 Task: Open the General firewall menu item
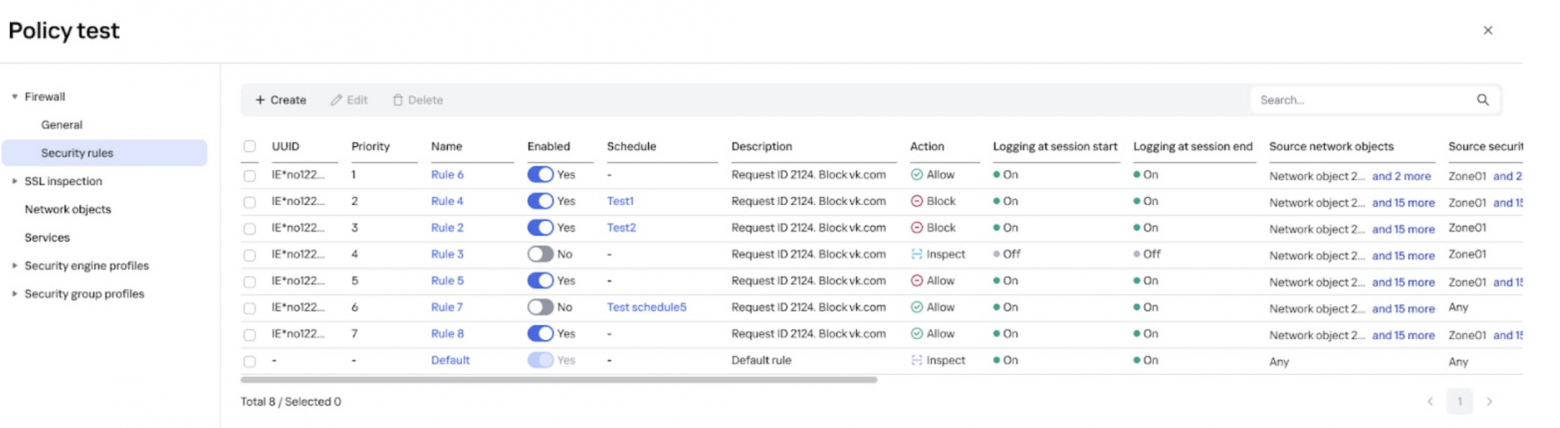pyautogui.click(x=62, y=125)
